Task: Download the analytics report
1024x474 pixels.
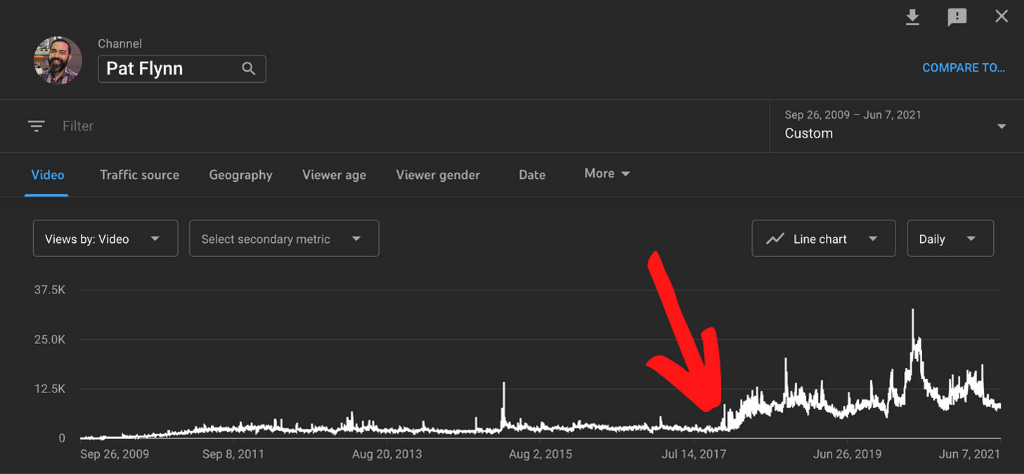Action: pos(912,17)
